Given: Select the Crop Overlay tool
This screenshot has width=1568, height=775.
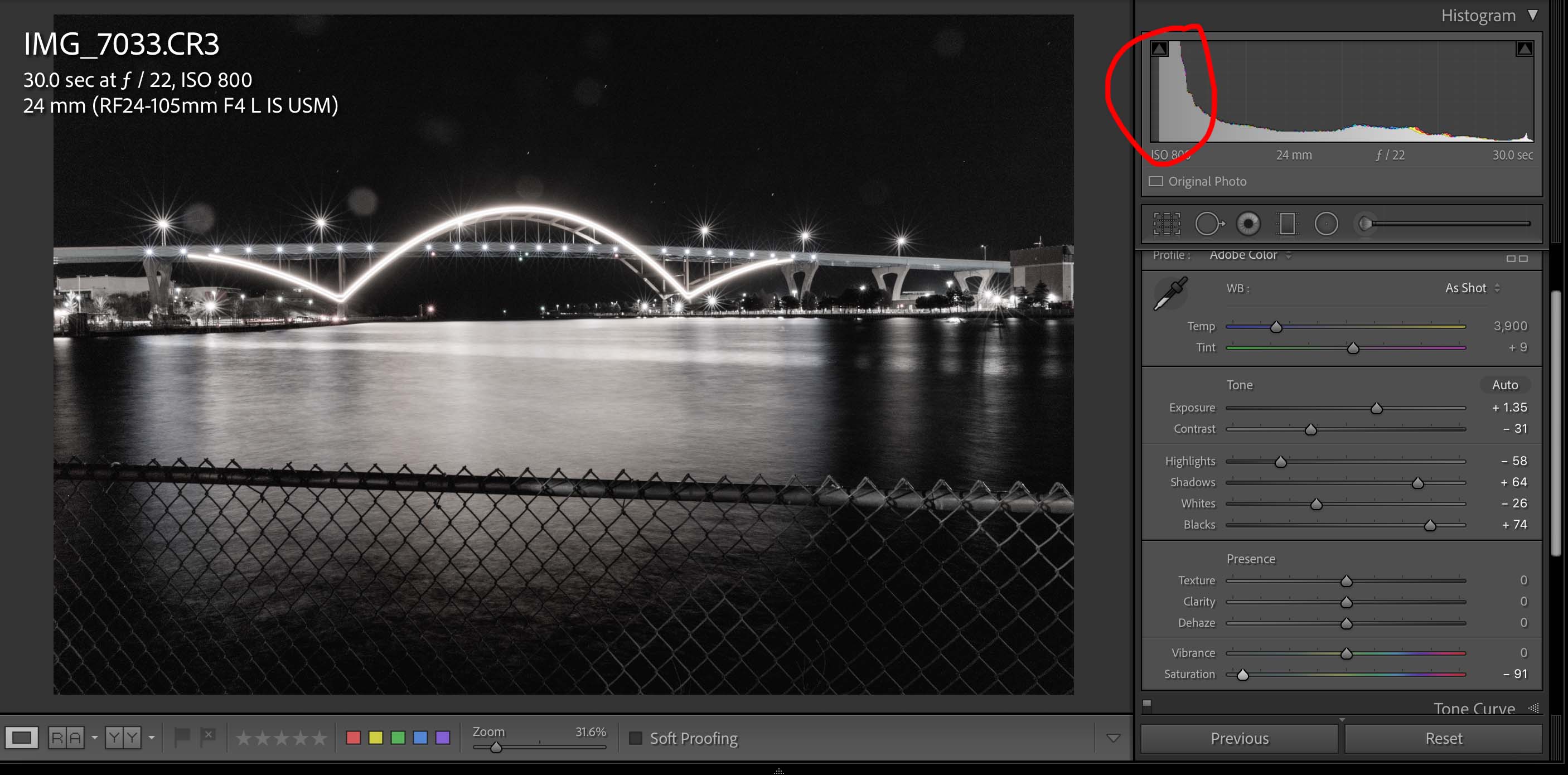Looking at the screenshot, I should (x=1168, y=224).
